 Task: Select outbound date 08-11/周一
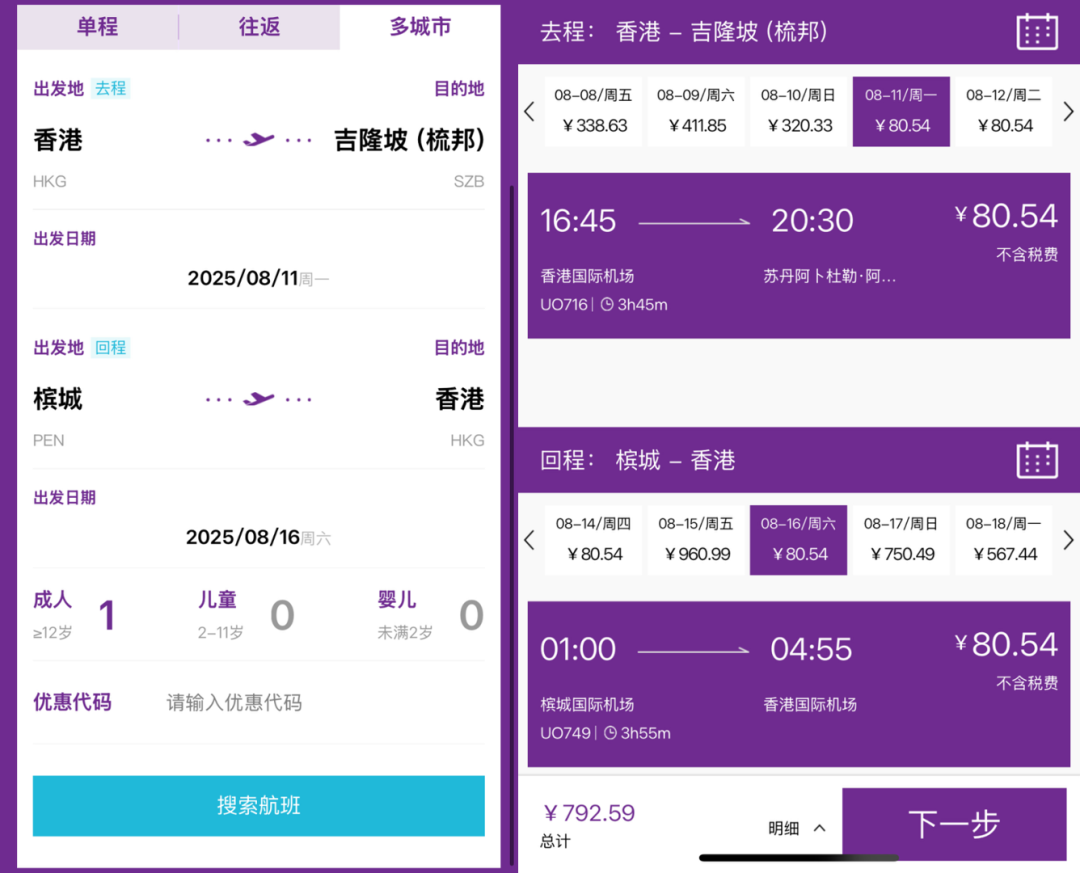tap(901, 111)
